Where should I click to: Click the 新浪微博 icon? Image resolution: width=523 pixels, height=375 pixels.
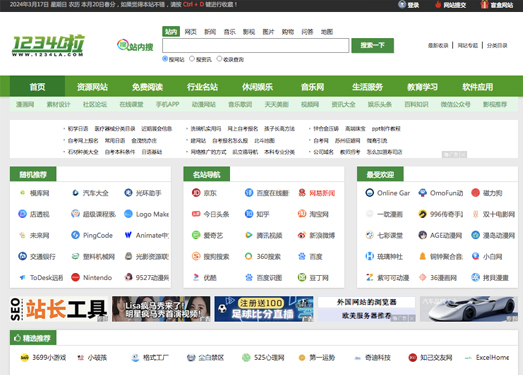pyautogui.click(x=302, y=235)
